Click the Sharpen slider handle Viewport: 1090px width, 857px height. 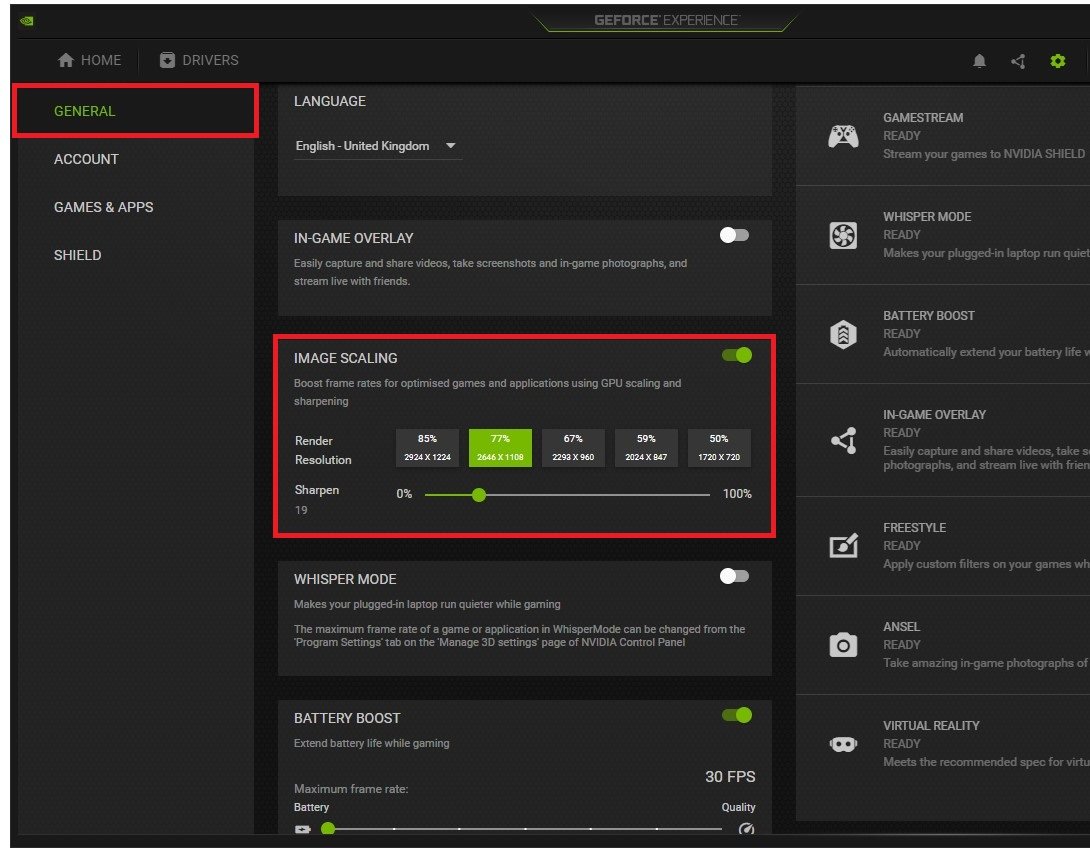point(479,494)
